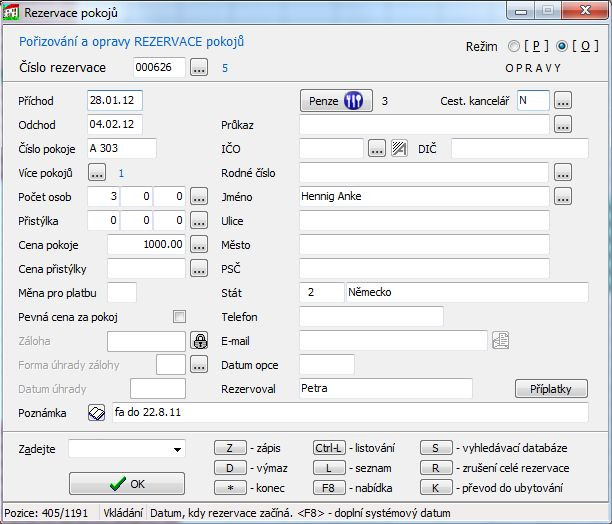Click the DIČ input field
Viewport: 612px width, 524px height.
click(520, 148)
